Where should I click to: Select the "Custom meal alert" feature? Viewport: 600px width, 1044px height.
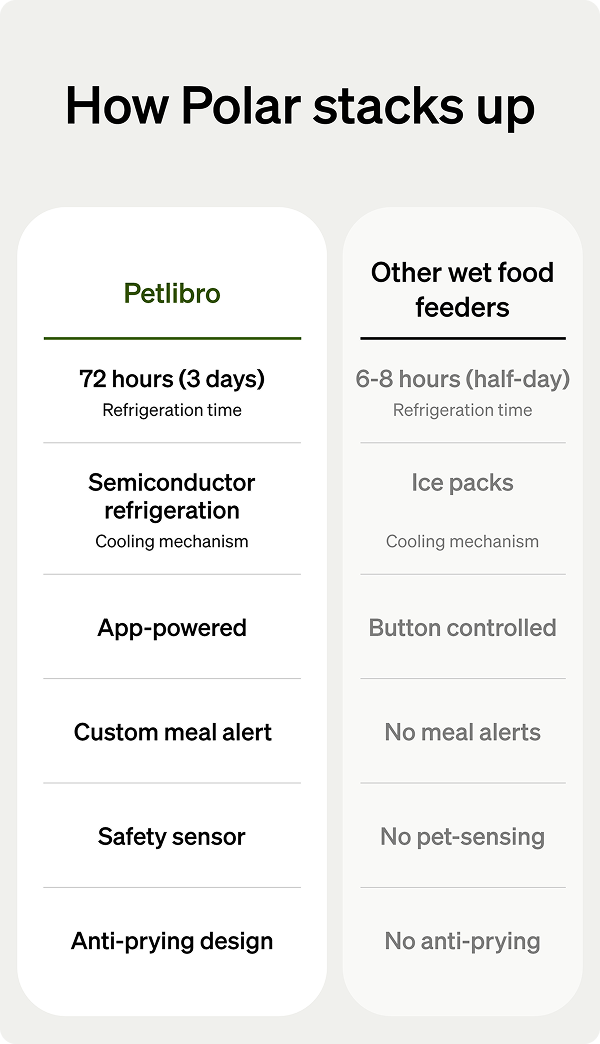(x=172, y=732)
